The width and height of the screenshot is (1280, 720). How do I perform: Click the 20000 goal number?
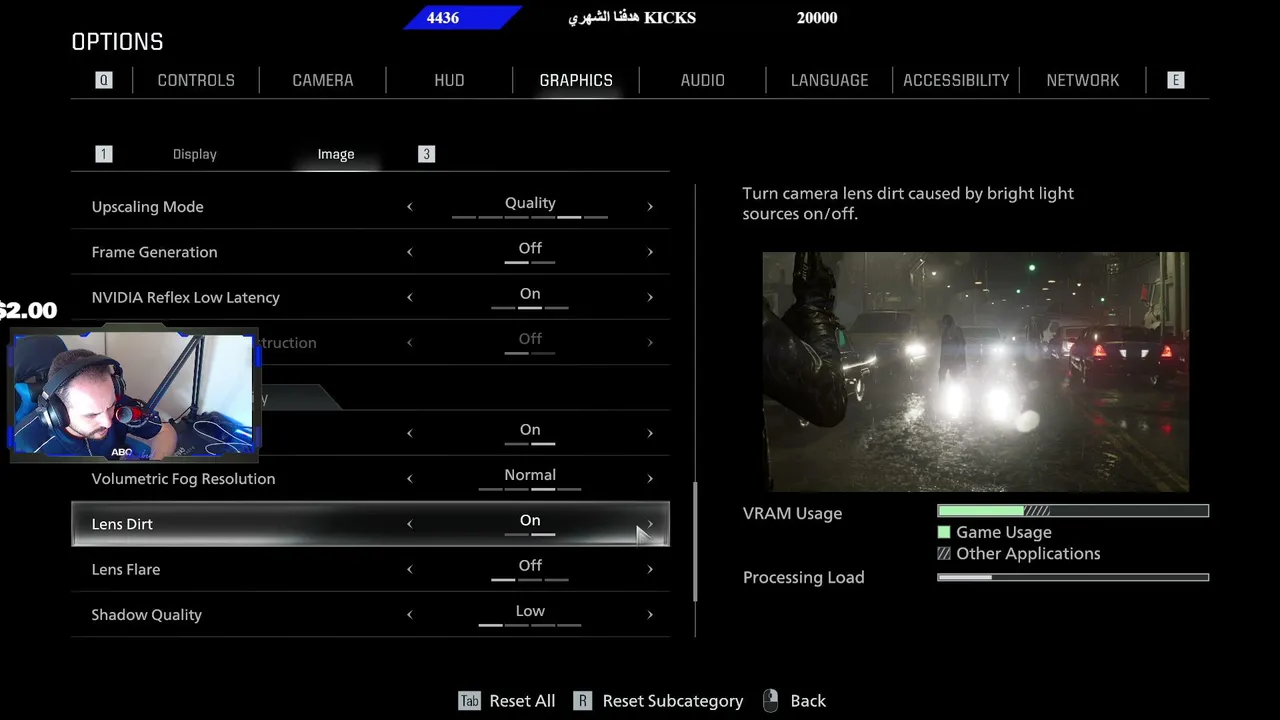point(817,18)
